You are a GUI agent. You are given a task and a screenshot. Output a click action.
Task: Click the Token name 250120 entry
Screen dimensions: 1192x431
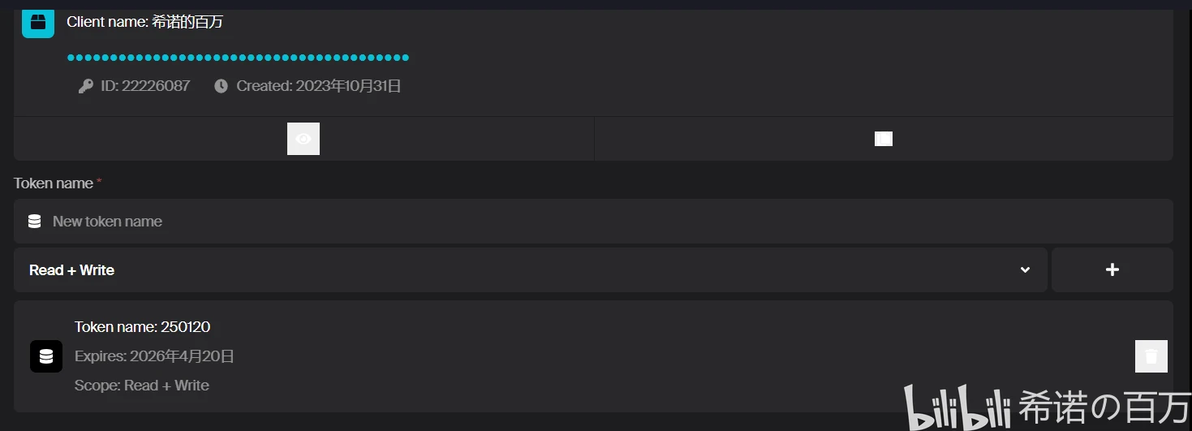point(142,327)
